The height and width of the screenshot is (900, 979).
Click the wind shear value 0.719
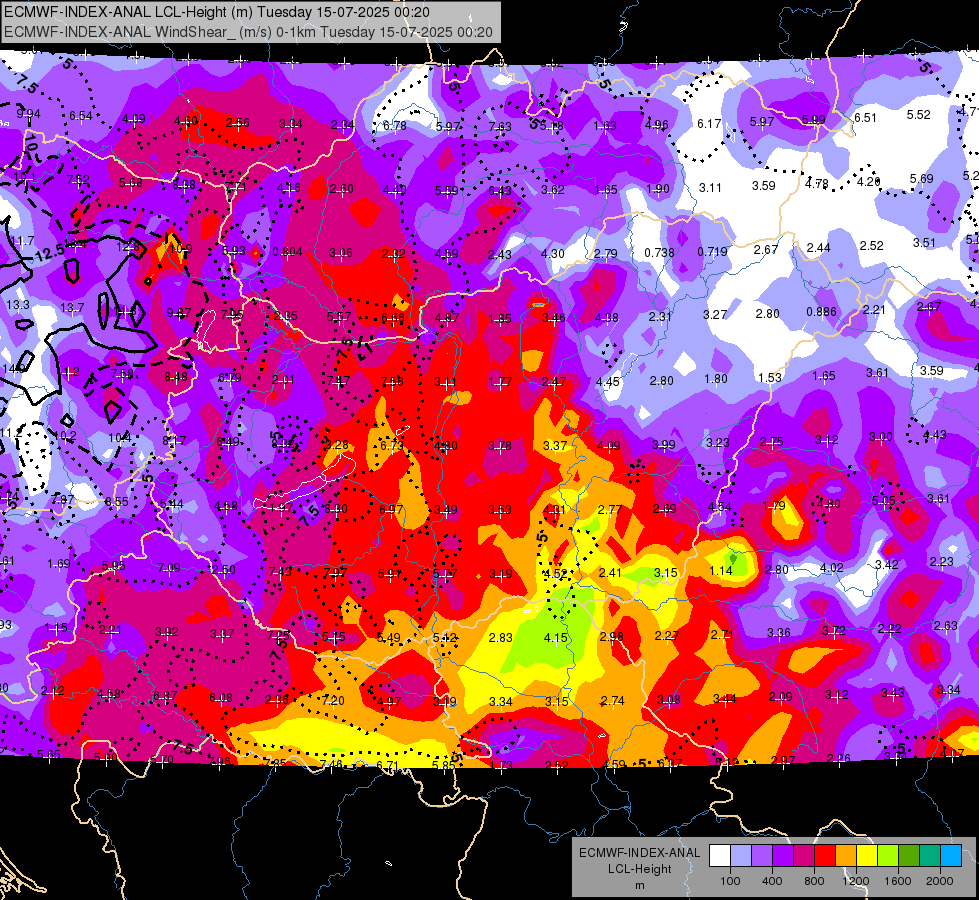712,251
